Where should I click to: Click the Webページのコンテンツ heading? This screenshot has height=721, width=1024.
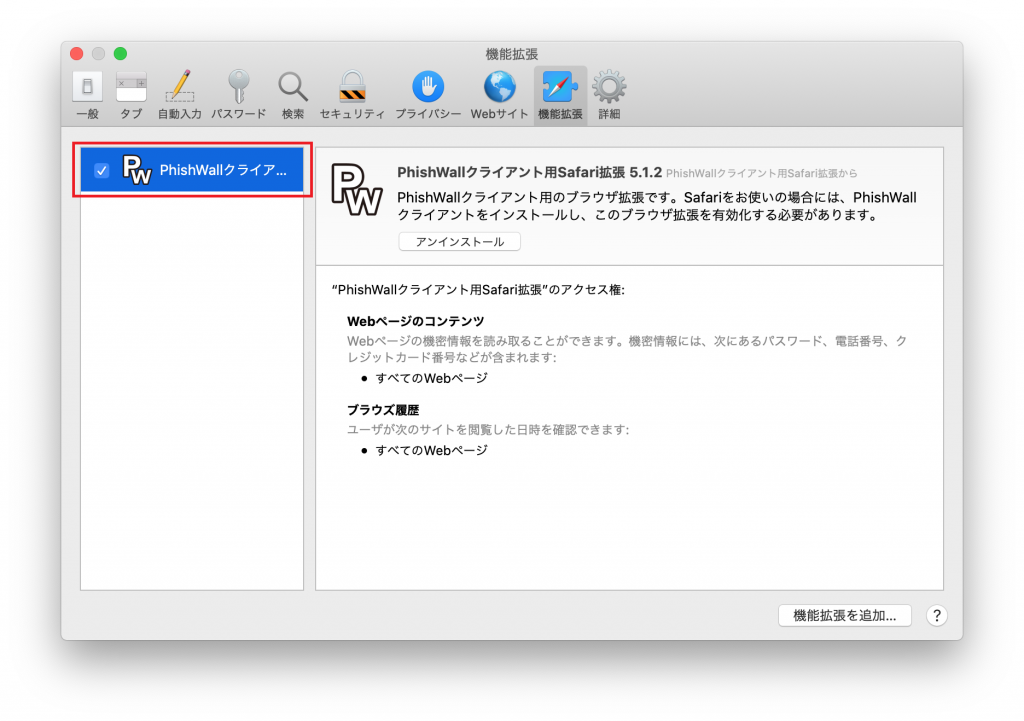pos(415,321)
